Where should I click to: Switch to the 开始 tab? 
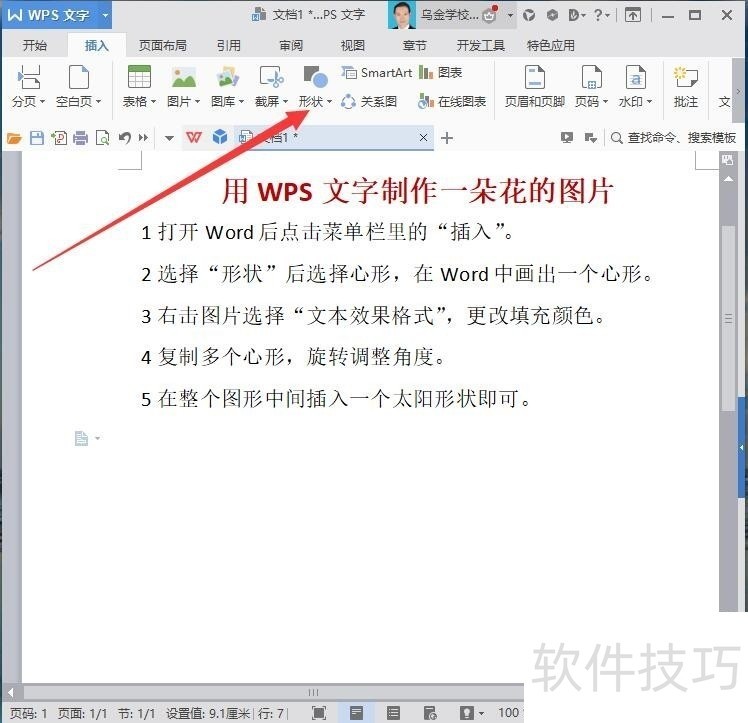pyautogui.click(x=35, y=46)
